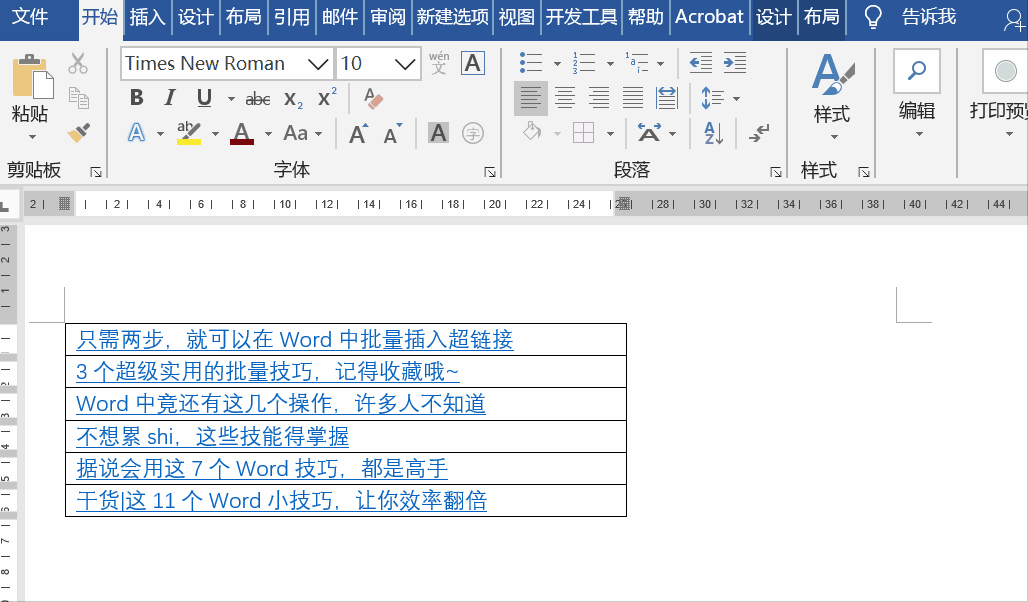Toggle superscript formatting
Screen dimensions: 1028x602
326,97
